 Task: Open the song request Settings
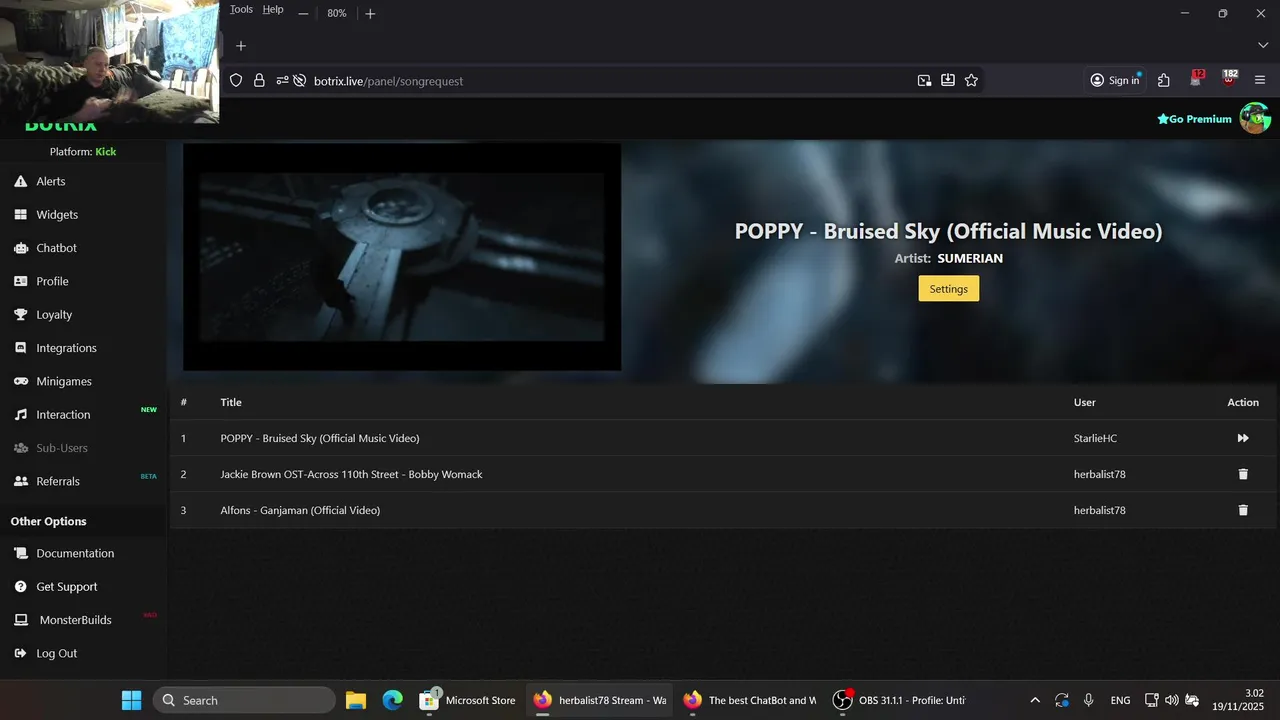click(948, 289)
